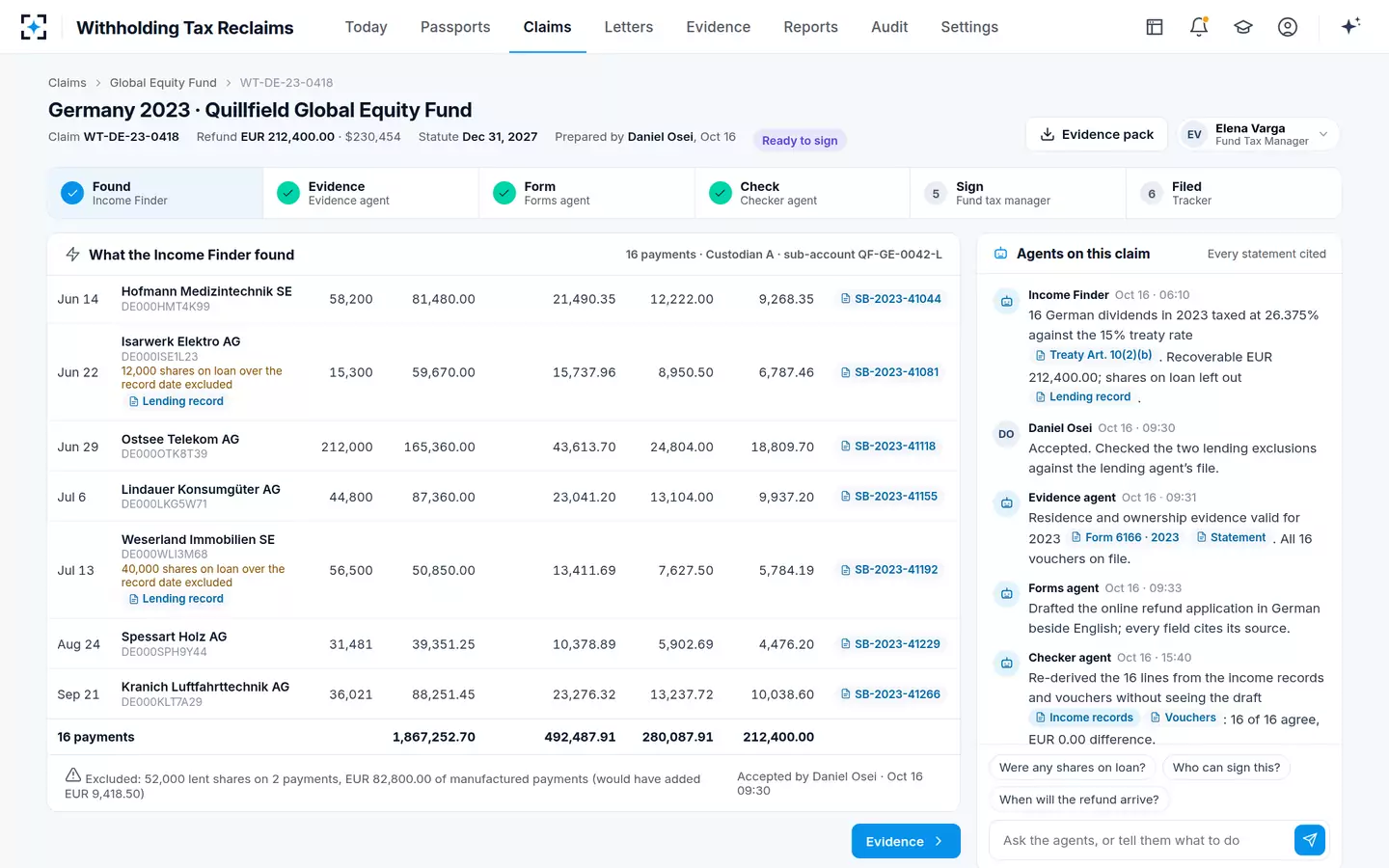This screenshot has height=868, width=1389.
Task: Open voucher SB-2023-41081
Action: click(x=889, y=372)
